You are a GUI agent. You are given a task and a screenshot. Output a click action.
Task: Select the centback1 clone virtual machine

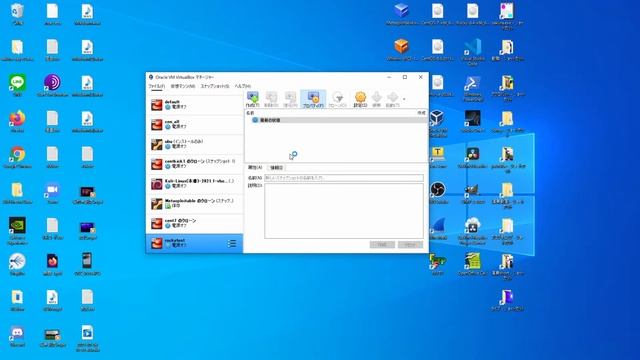194,164
